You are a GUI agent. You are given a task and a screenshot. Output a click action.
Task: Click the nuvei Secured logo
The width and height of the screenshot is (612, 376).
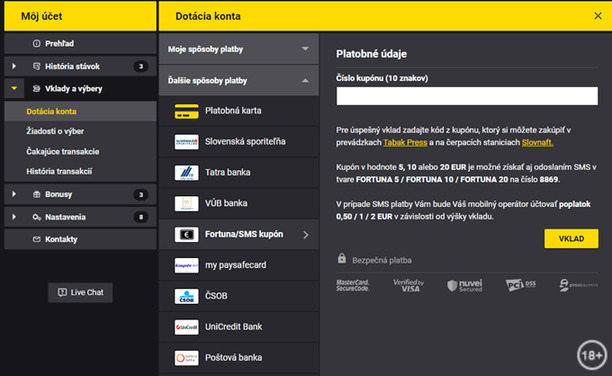coord(464,285)
